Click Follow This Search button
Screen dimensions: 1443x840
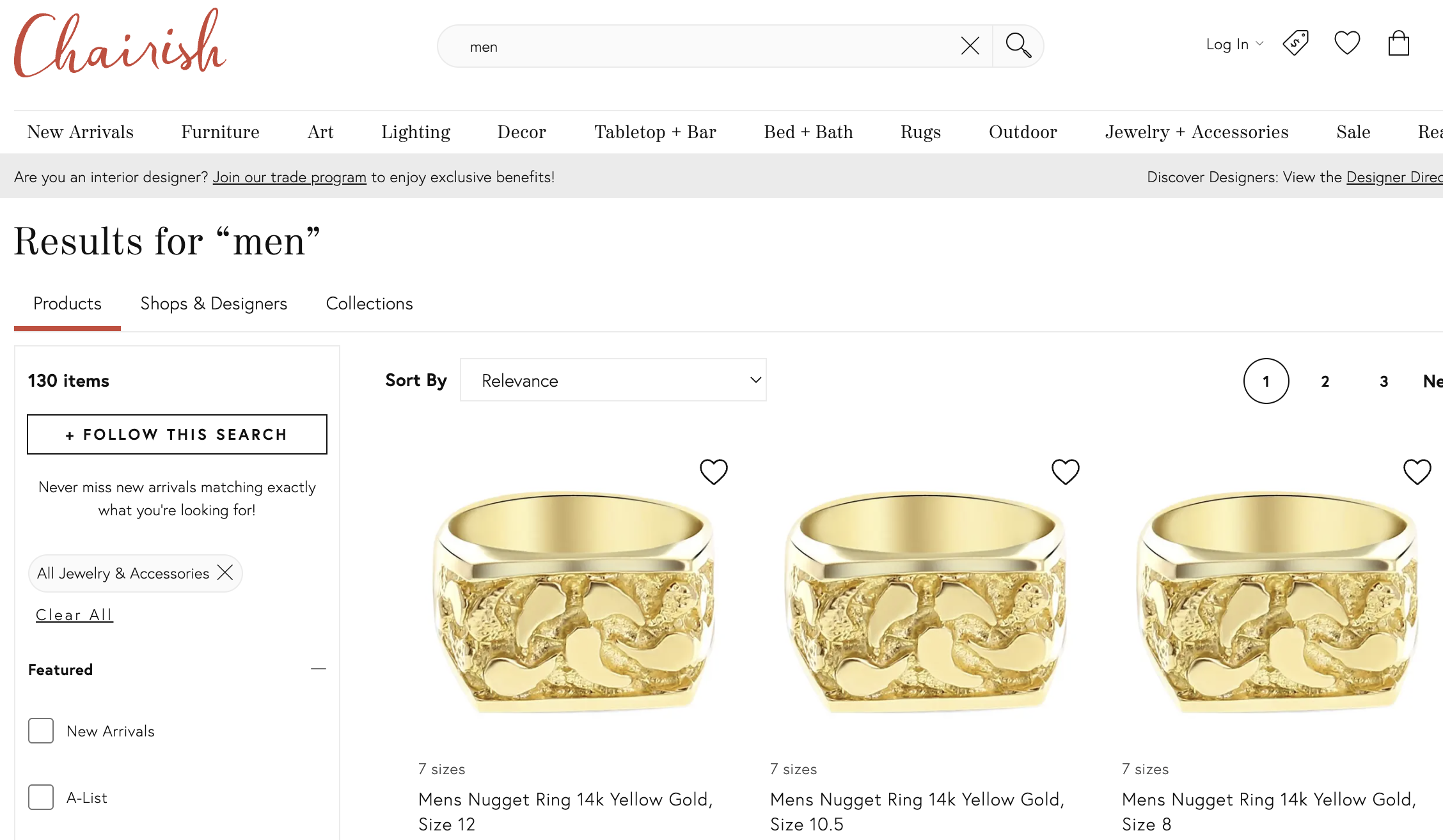pyautogui.click(x=177, y=435)
